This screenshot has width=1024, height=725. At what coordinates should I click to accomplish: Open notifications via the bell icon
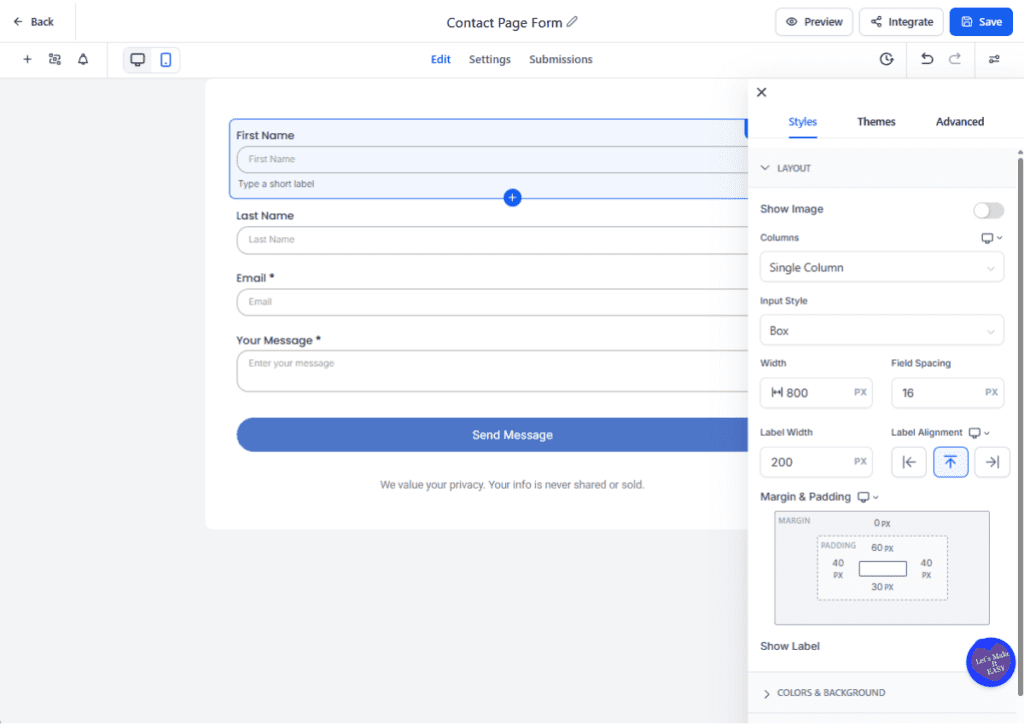83,59
